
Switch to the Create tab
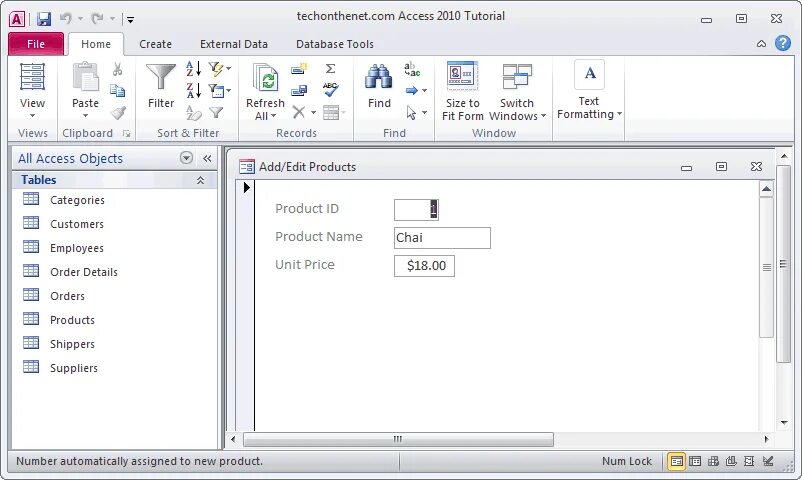(x=155, y=44)
